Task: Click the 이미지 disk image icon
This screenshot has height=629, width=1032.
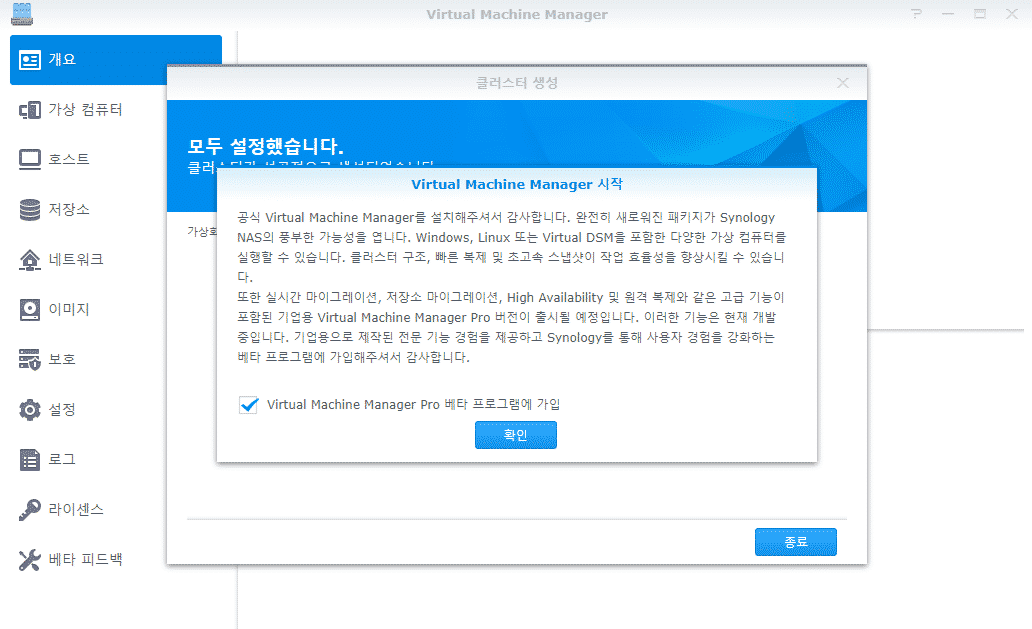Action: (30, 310)
